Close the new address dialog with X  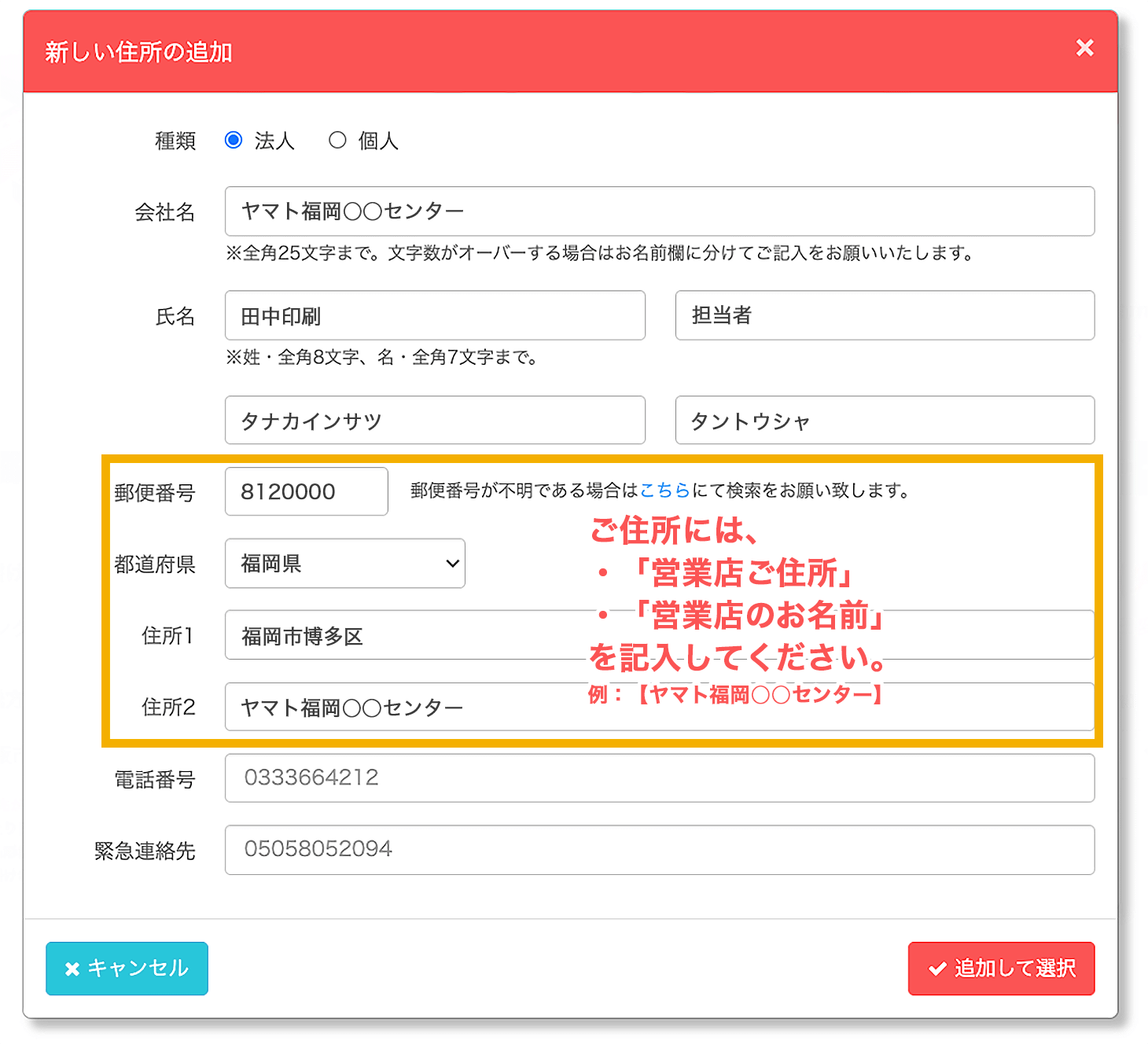pyautogui.click(x=1084, y=48)
